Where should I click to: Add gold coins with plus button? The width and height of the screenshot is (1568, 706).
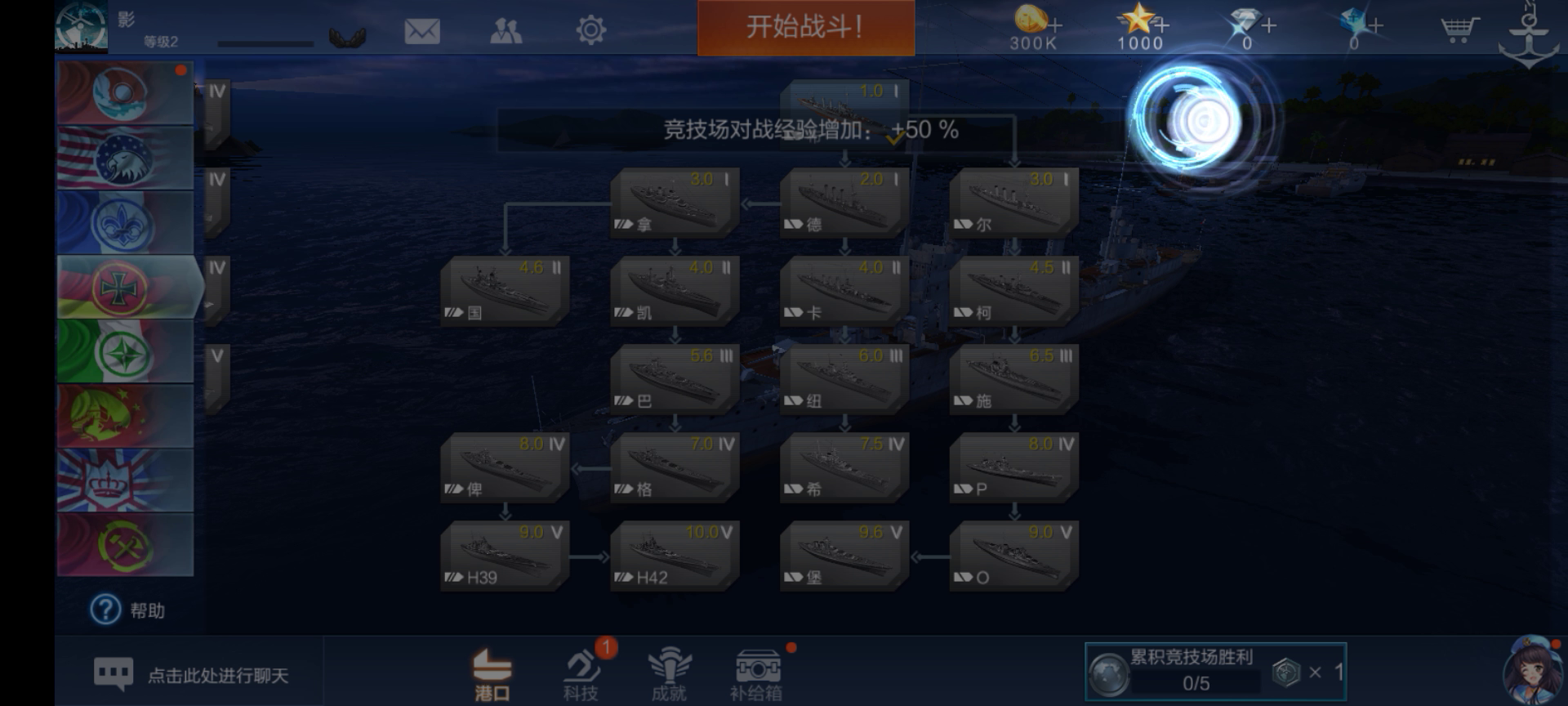click(1056, 25)
